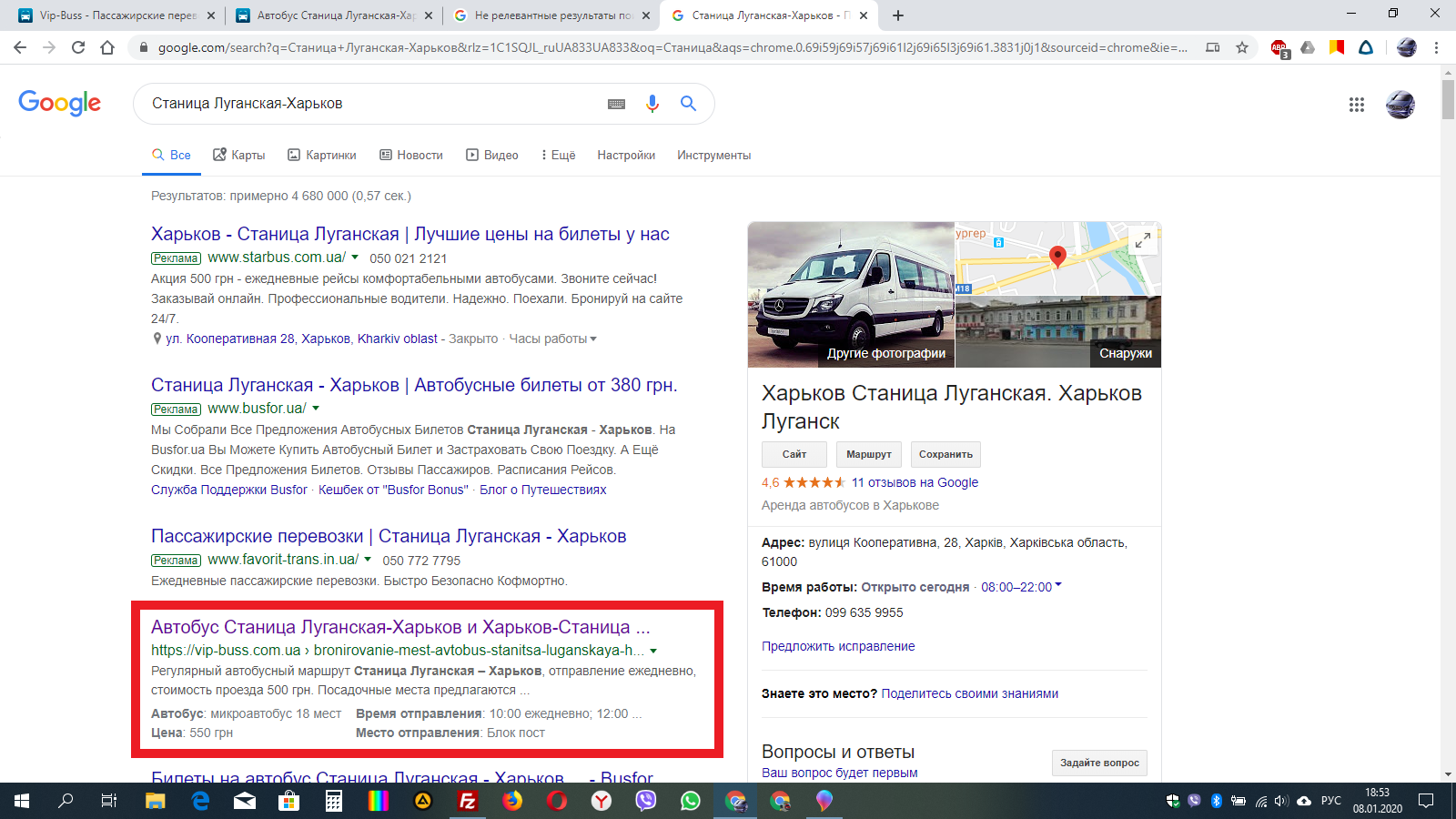Click the Google logo
This screenshot has height=819, width=1456.
tap(59, 103)
